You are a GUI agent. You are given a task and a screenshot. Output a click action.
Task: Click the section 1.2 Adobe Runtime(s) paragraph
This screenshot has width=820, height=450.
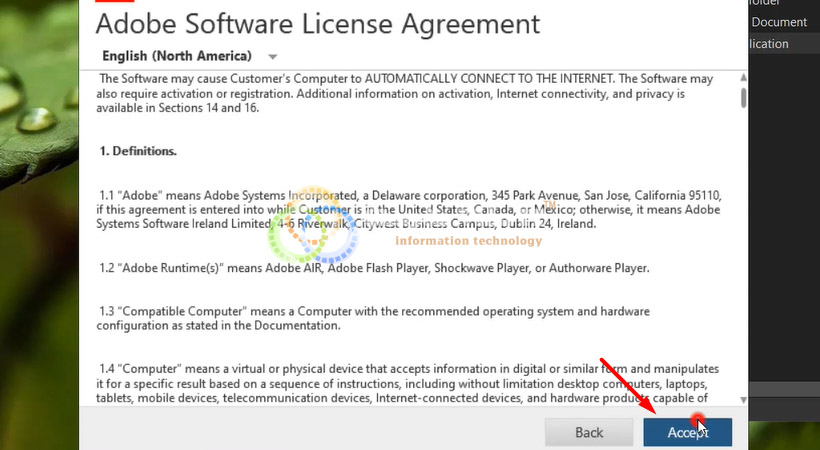pos(374,268)
